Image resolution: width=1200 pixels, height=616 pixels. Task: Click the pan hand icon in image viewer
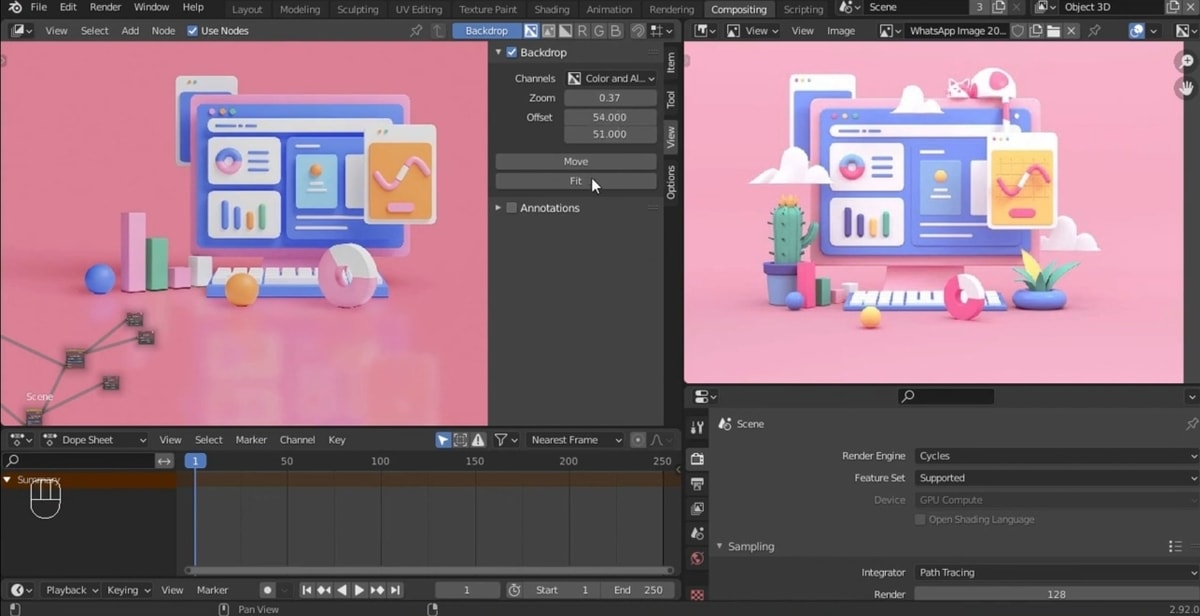pos(1187,88)
